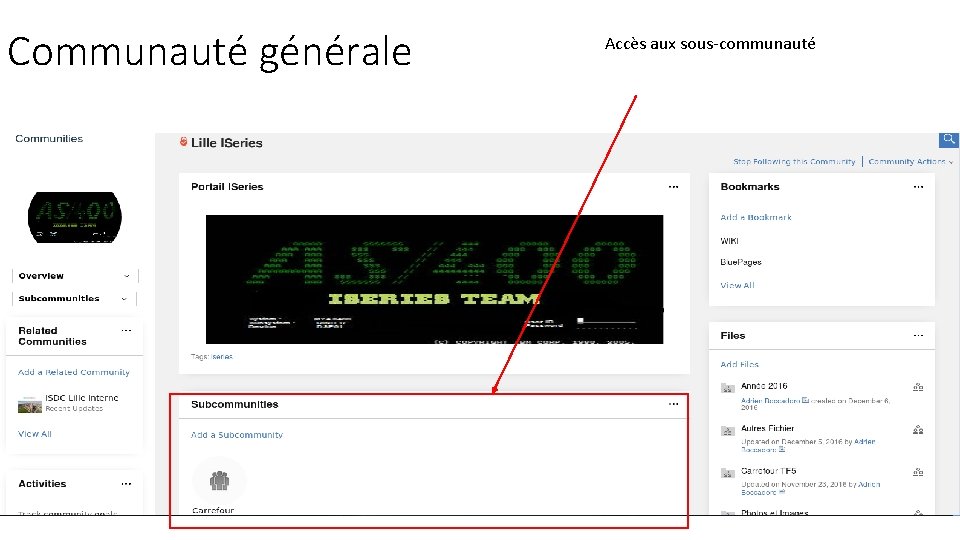
Task: Click Add Files link
Action: click(740, 364)
